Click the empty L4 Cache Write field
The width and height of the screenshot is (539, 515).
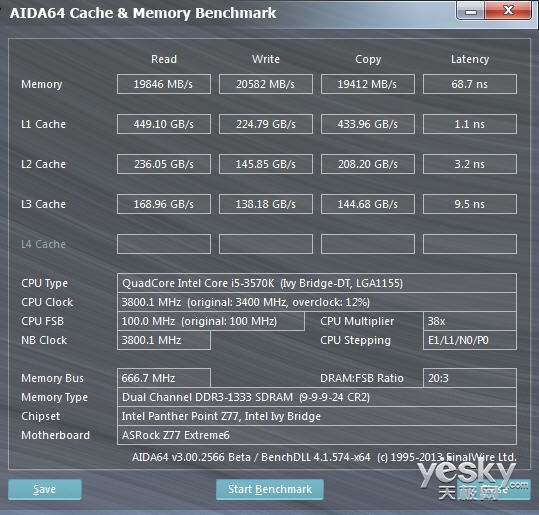click(x=266, y=244)
